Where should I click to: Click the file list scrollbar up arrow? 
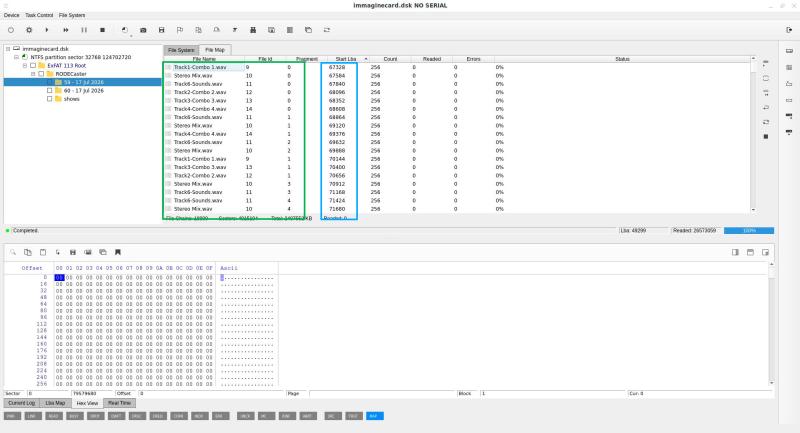[x=753, y=59]
